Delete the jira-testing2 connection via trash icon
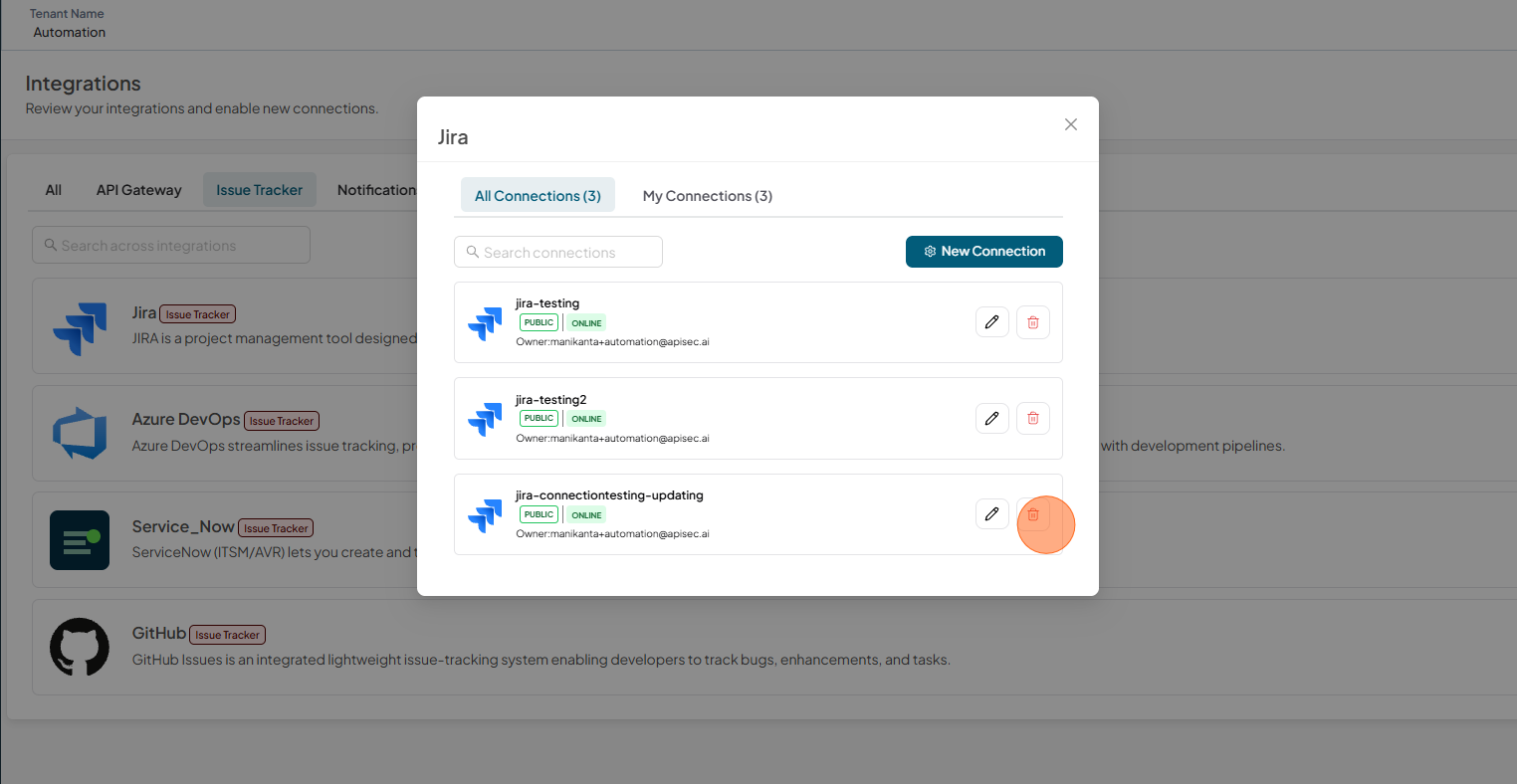Image resolution: width=1517 pixels, height=784 pixels. tap(1033, 418)
